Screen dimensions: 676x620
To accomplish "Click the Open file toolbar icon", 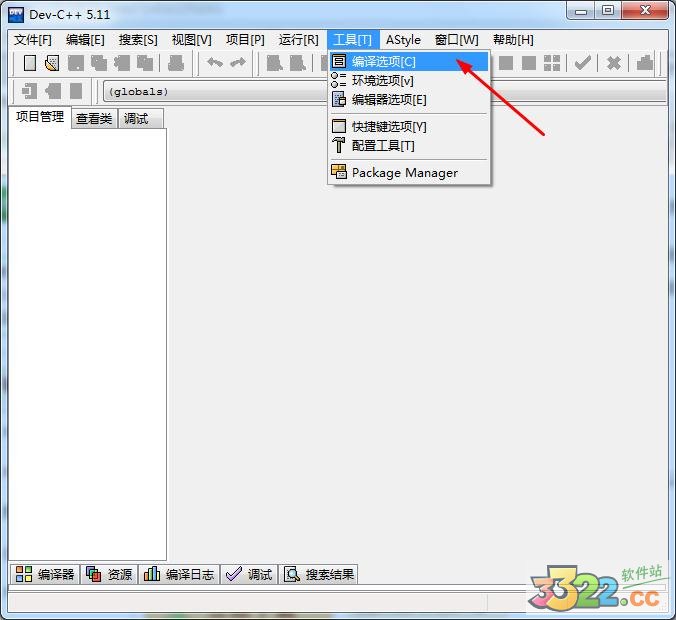I will [52, 63].
